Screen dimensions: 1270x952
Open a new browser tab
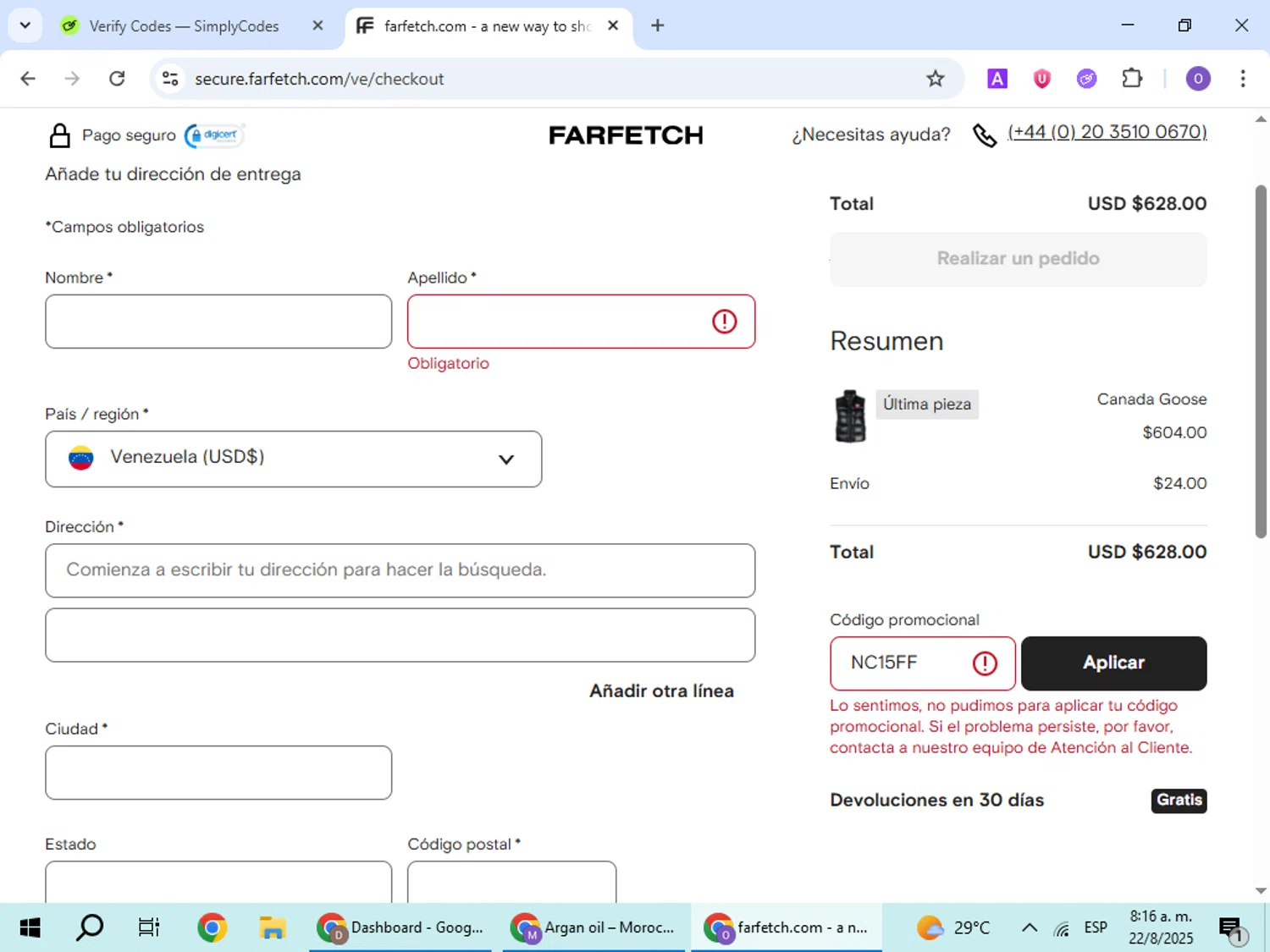tap(657, 25)
